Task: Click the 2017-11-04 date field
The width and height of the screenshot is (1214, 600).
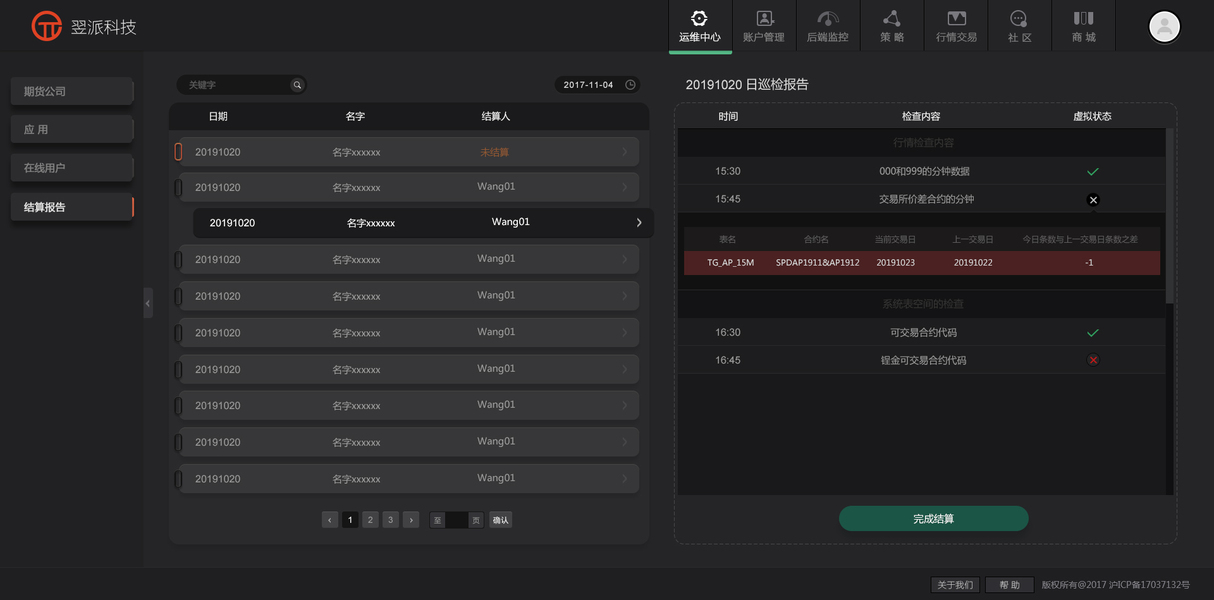Action: coord(597,85)
